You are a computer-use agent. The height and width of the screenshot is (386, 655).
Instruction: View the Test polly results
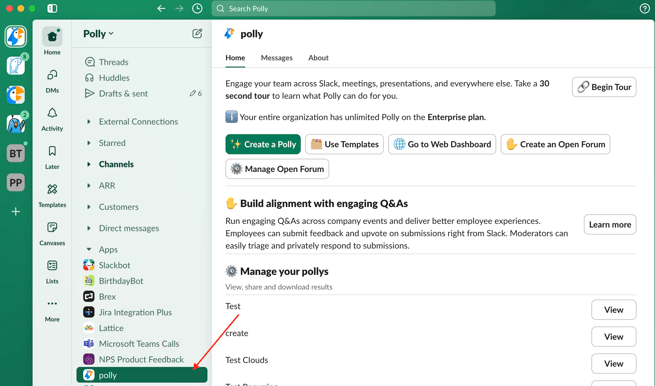614,310
